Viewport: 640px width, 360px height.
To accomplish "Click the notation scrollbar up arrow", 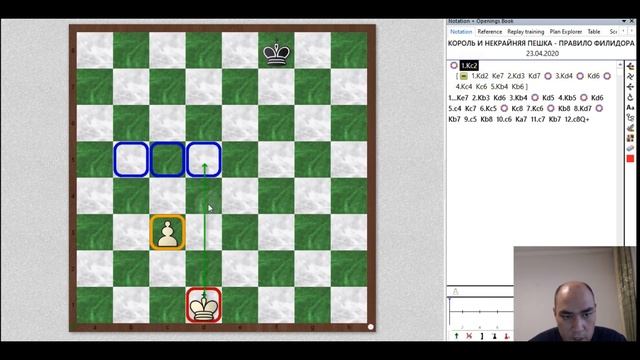I will point(620,65).
